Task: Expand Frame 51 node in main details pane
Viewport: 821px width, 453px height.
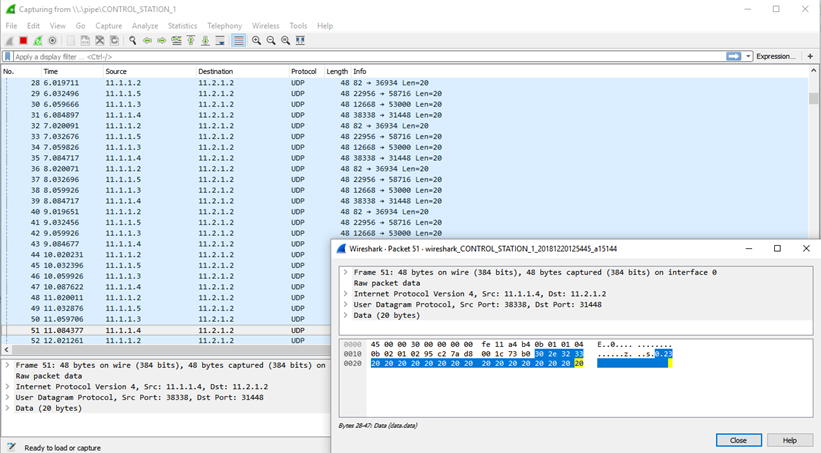Action: coord(7,365)
